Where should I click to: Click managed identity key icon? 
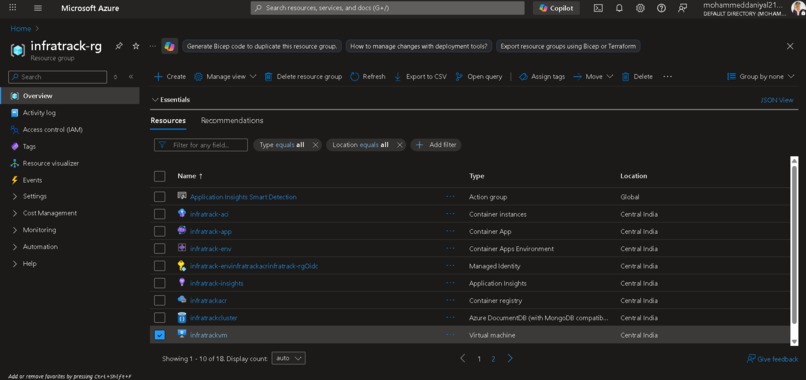coord(181,265)
